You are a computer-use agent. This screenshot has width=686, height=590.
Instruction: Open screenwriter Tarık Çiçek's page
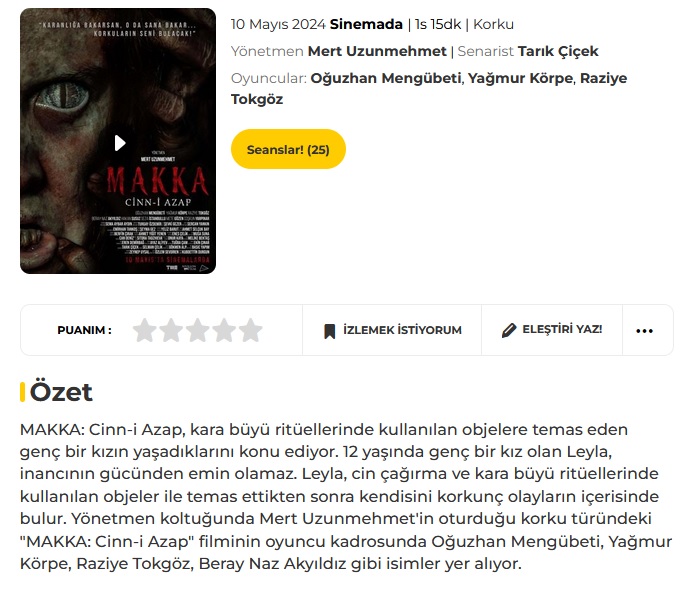click(x=558, y=51)
